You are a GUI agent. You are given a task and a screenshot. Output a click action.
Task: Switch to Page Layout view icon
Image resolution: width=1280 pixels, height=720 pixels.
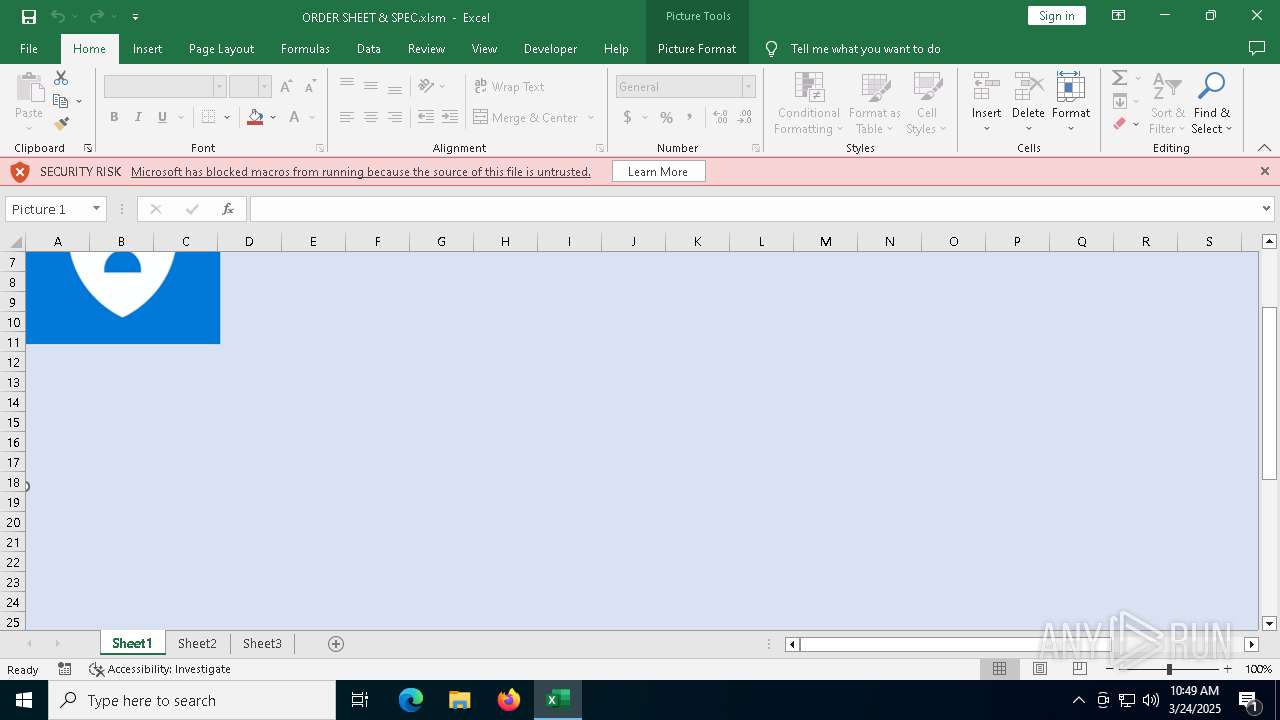[x=1039, y=669]
